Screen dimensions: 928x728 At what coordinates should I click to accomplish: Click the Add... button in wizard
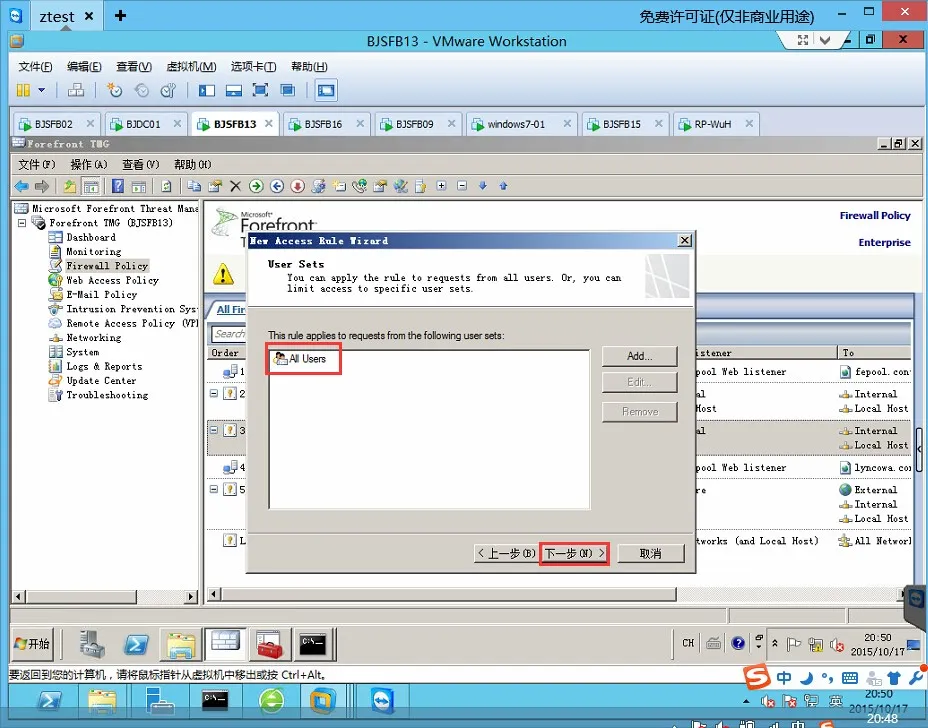639,356
